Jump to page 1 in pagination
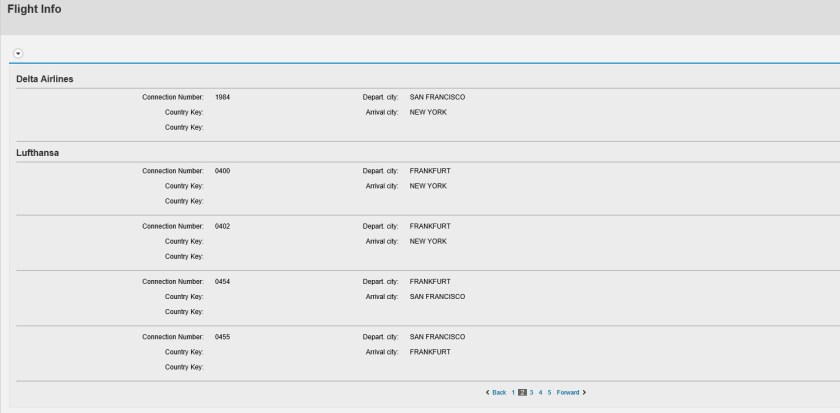 (513, 392)
